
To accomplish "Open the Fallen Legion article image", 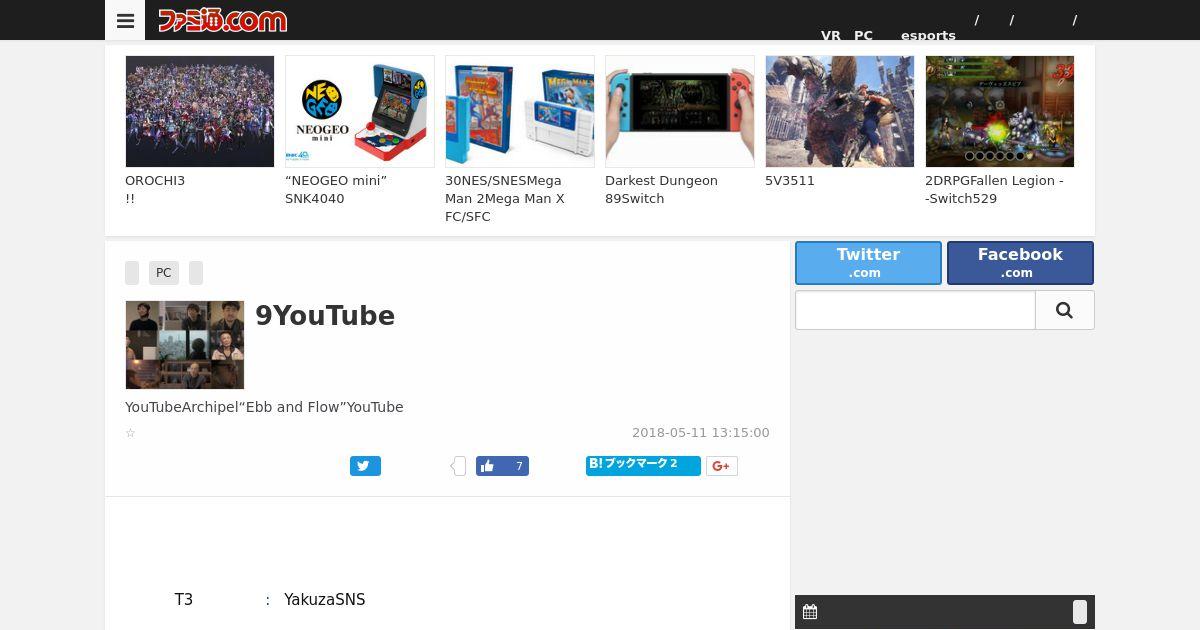I will (1000, 111).
